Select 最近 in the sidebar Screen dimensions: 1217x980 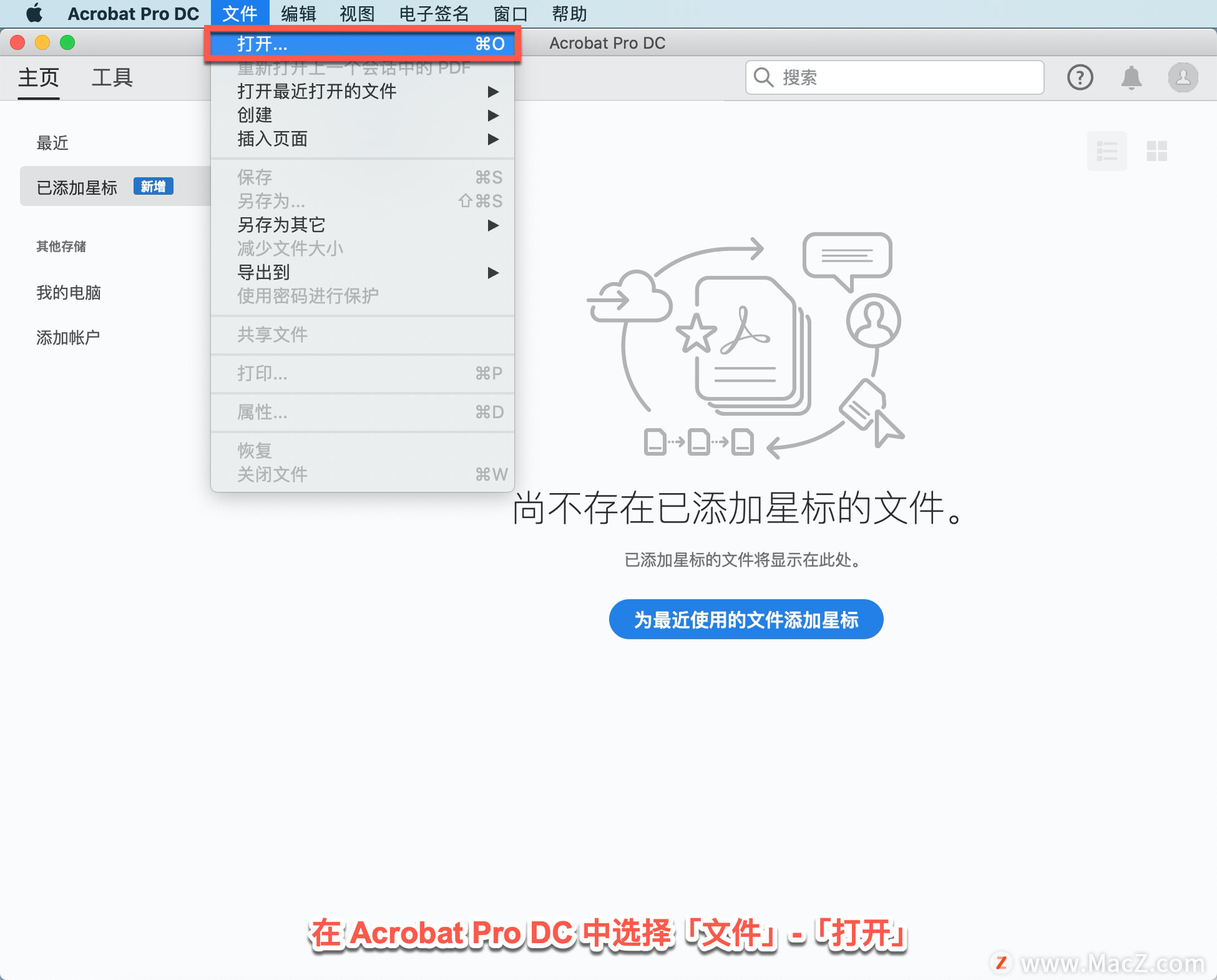[x=52, y=143]
